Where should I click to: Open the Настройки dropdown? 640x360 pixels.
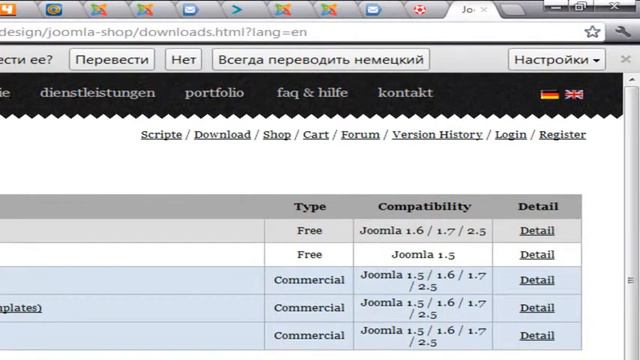click(x=557, y=60)
